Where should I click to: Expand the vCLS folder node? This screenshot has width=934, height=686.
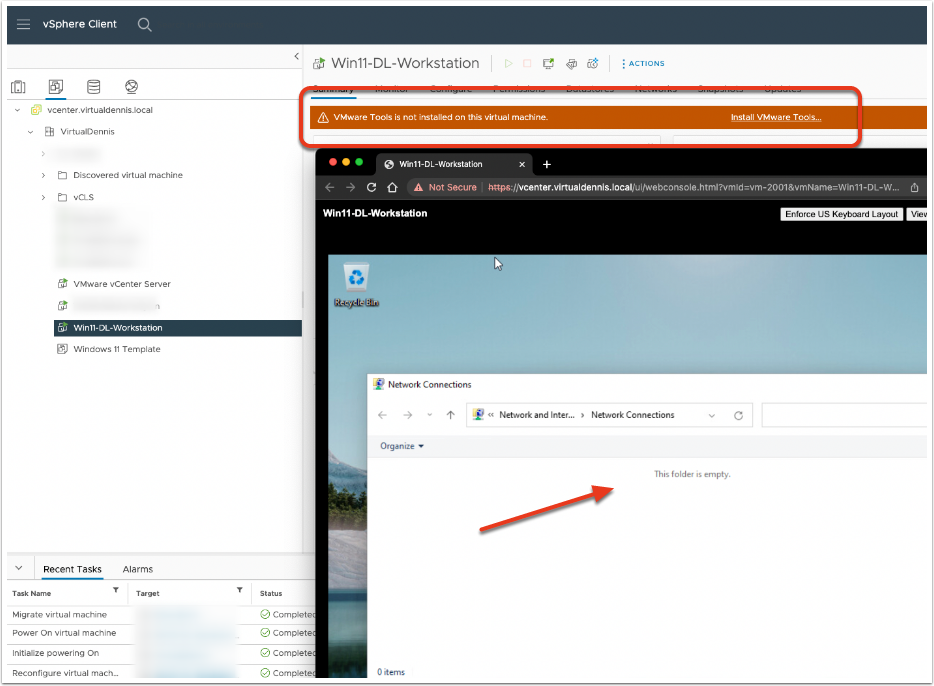click(43, 197)
